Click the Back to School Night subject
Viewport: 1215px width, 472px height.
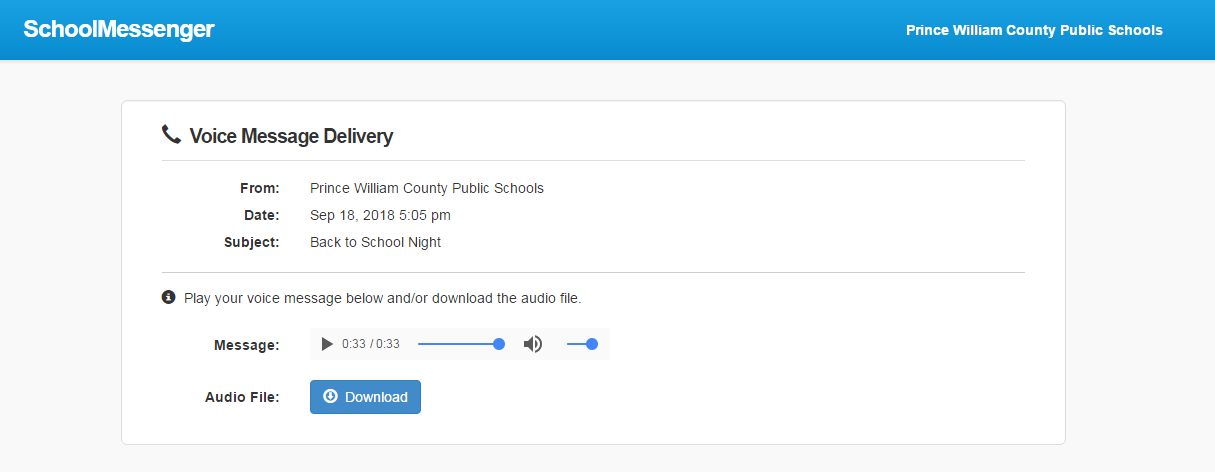375,242
